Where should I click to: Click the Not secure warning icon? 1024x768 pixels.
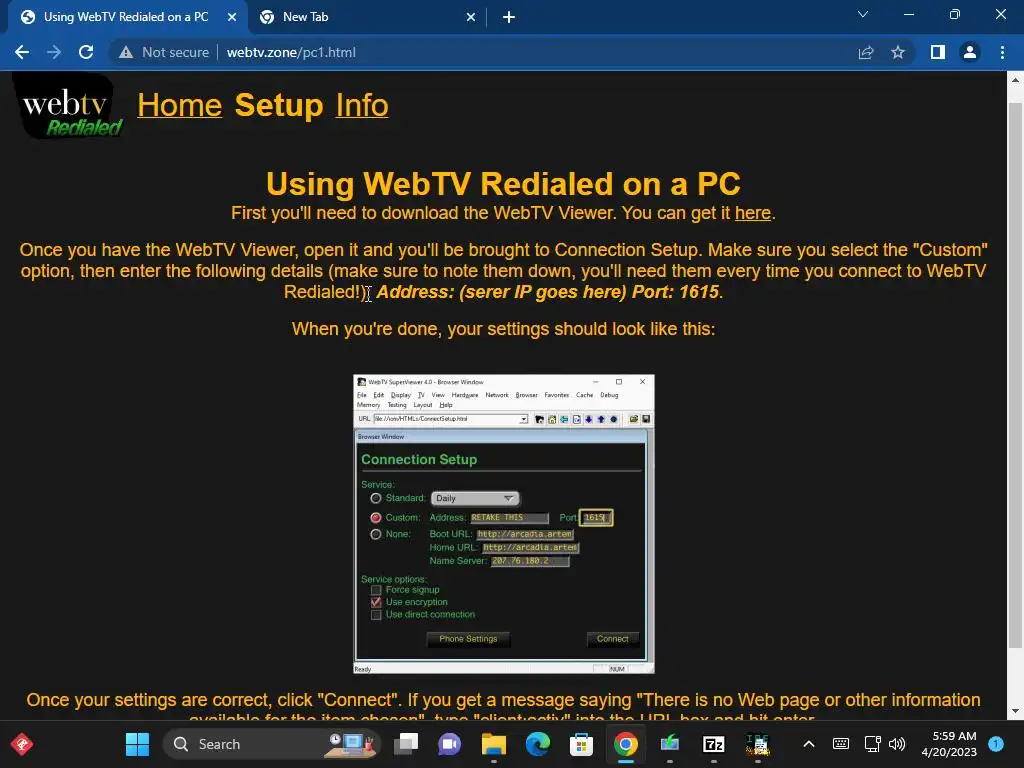coord(126,52)
